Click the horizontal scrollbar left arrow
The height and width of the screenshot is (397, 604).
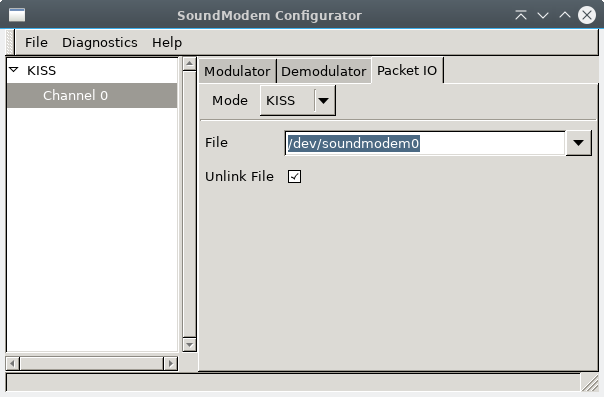click(13, 363)
